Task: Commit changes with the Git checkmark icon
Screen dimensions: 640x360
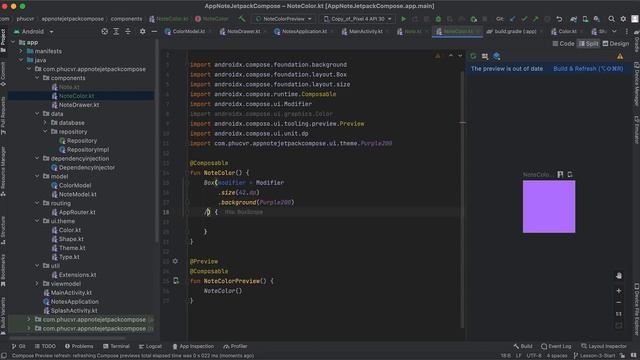Action: click(524, 19)
